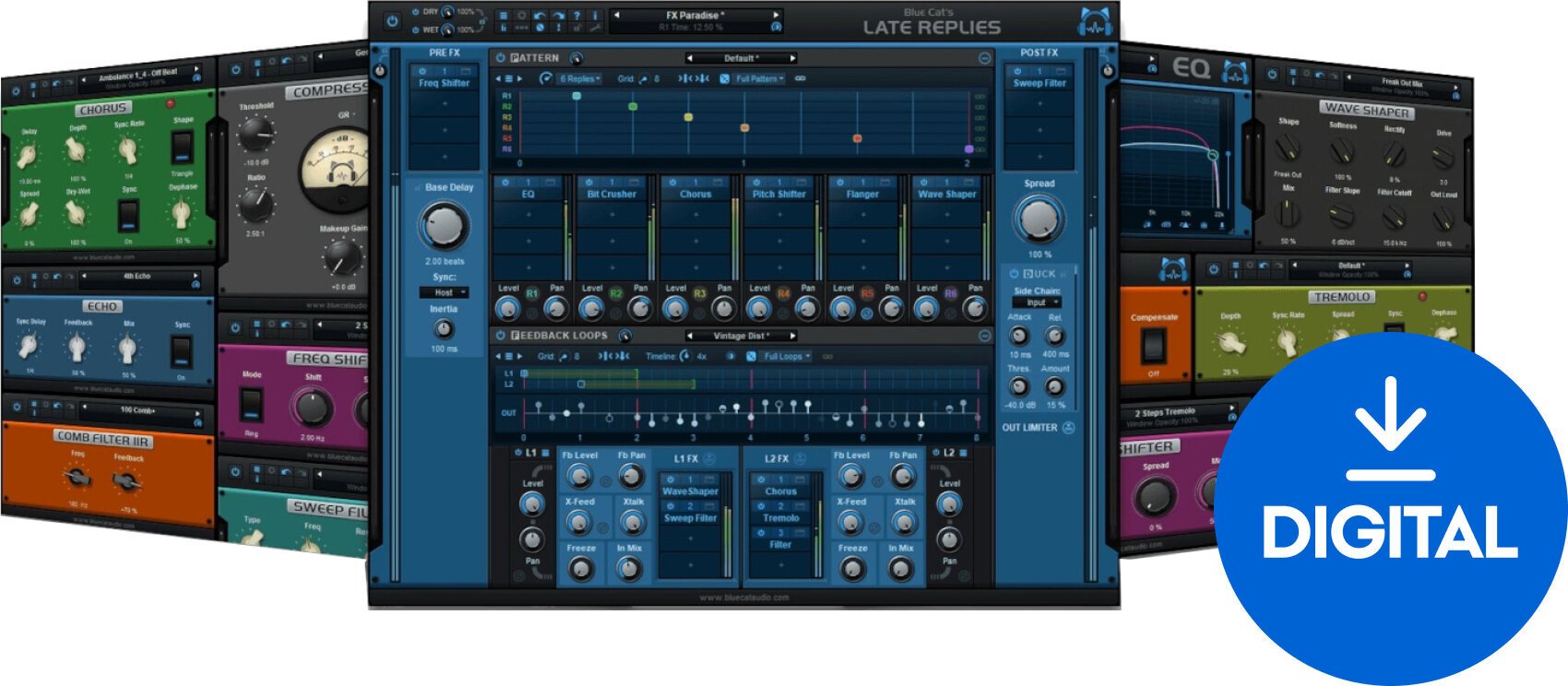The image size is (1568, 686).
Task: Collapse Feedback Loops section with minus icon
Action: [984, 337]
